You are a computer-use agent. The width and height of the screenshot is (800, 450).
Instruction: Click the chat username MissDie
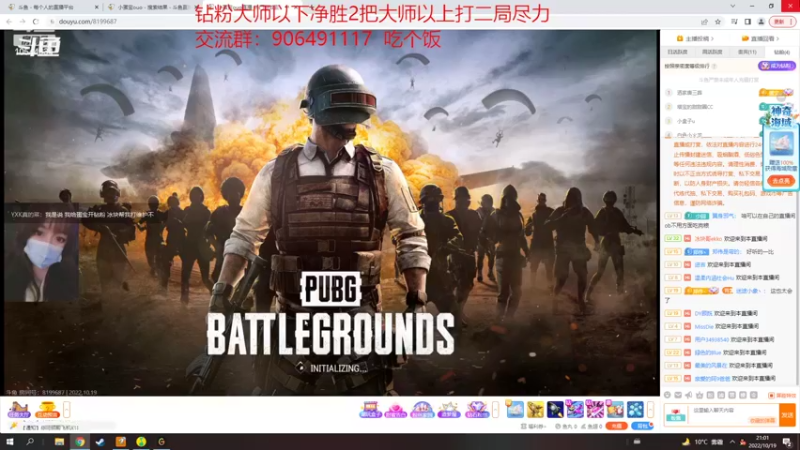point(704,327)
